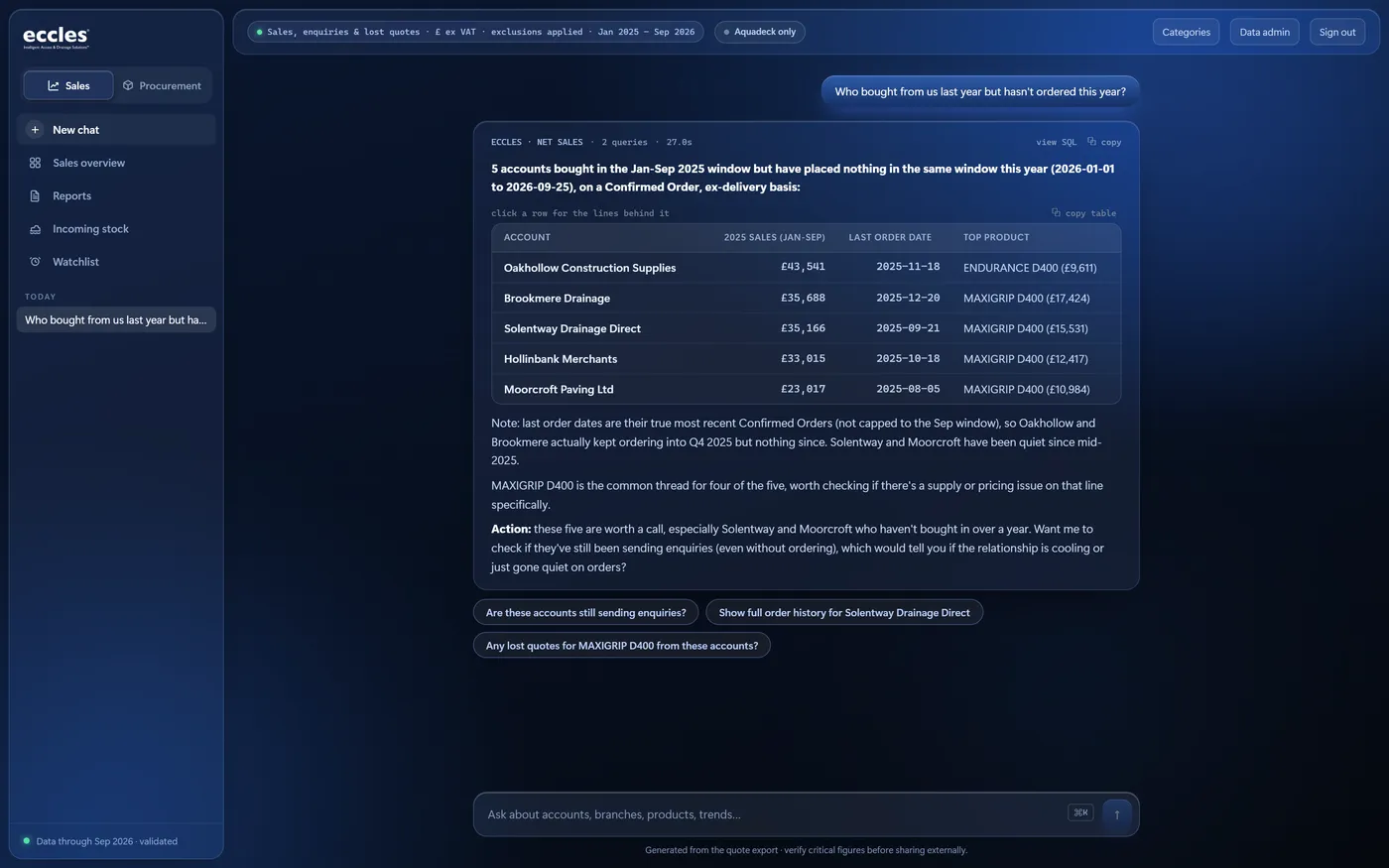The height and width of the screenshot is (868, 1389).
Task: Focus the Ask about accounts input field
Action: tap(774, 814)
